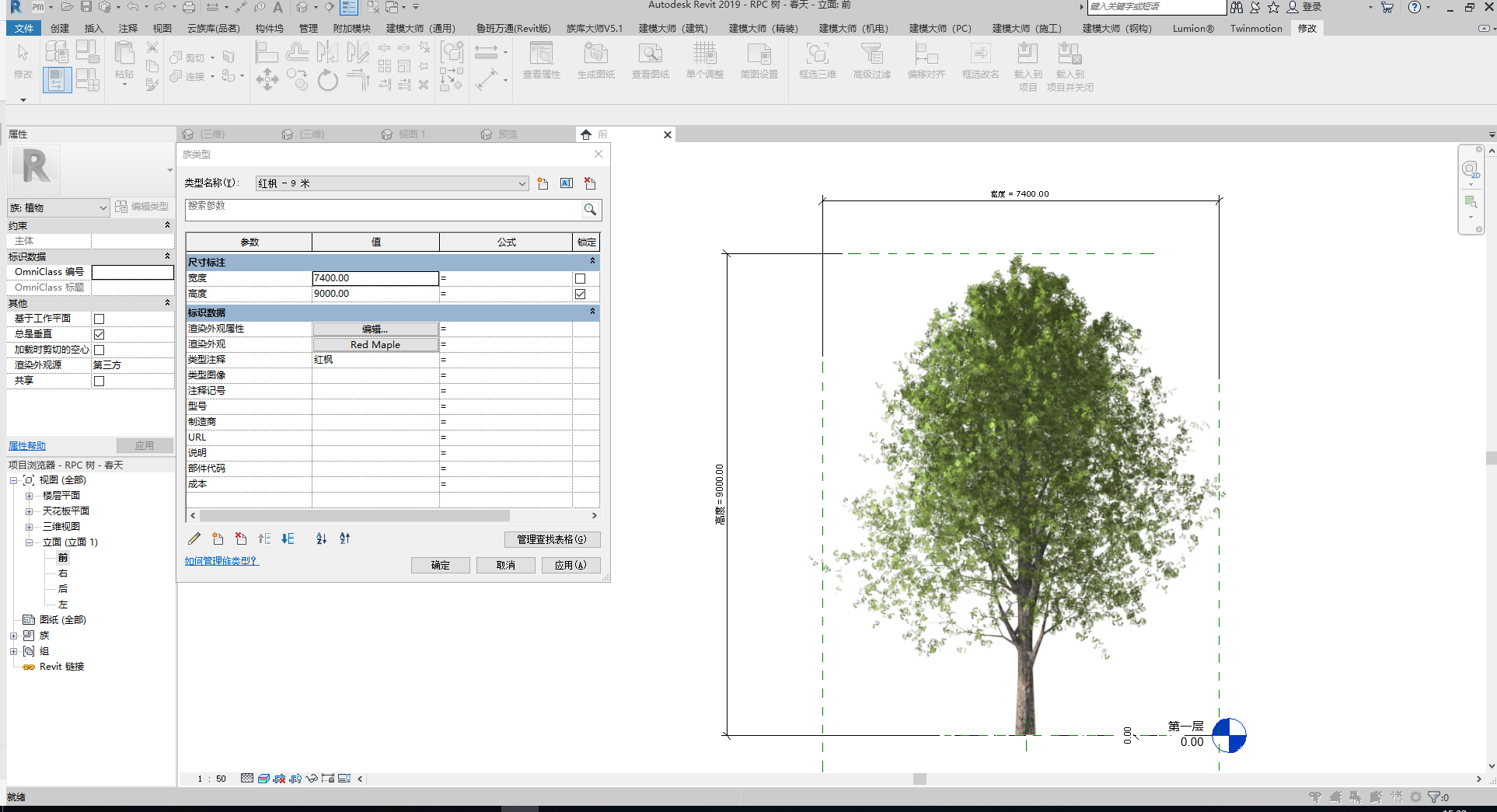1497x812 pixels.
Task: Click the 宽度 value input field
Action: tap(375, 278)
